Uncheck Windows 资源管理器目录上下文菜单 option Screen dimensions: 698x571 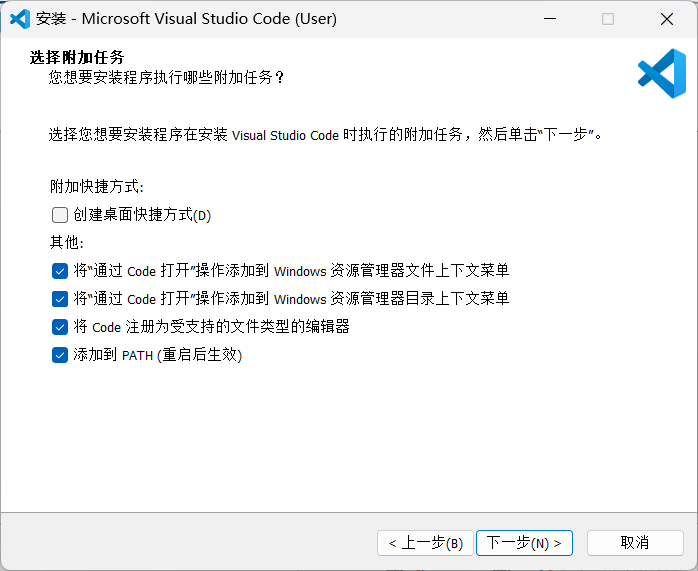pos(60,299)
